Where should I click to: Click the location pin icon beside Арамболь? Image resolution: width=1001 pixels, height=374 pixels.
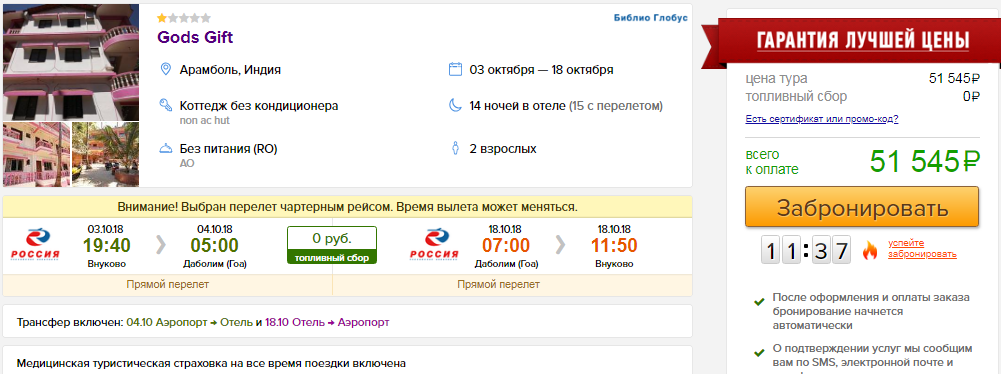165,69
